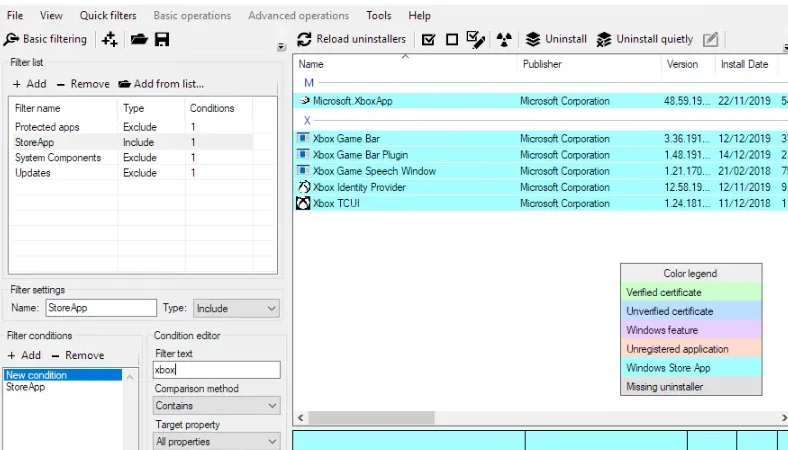Expand the Comparison method Contains dropdown

coord(217,405)
